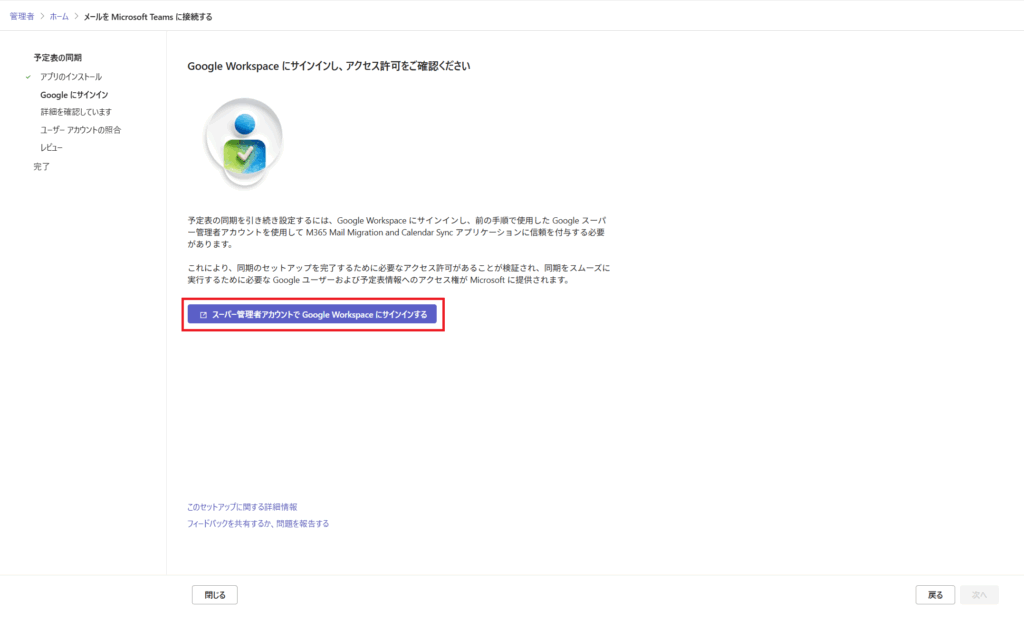Select 詳細を確認しています step in sidebar

point(76,112)
